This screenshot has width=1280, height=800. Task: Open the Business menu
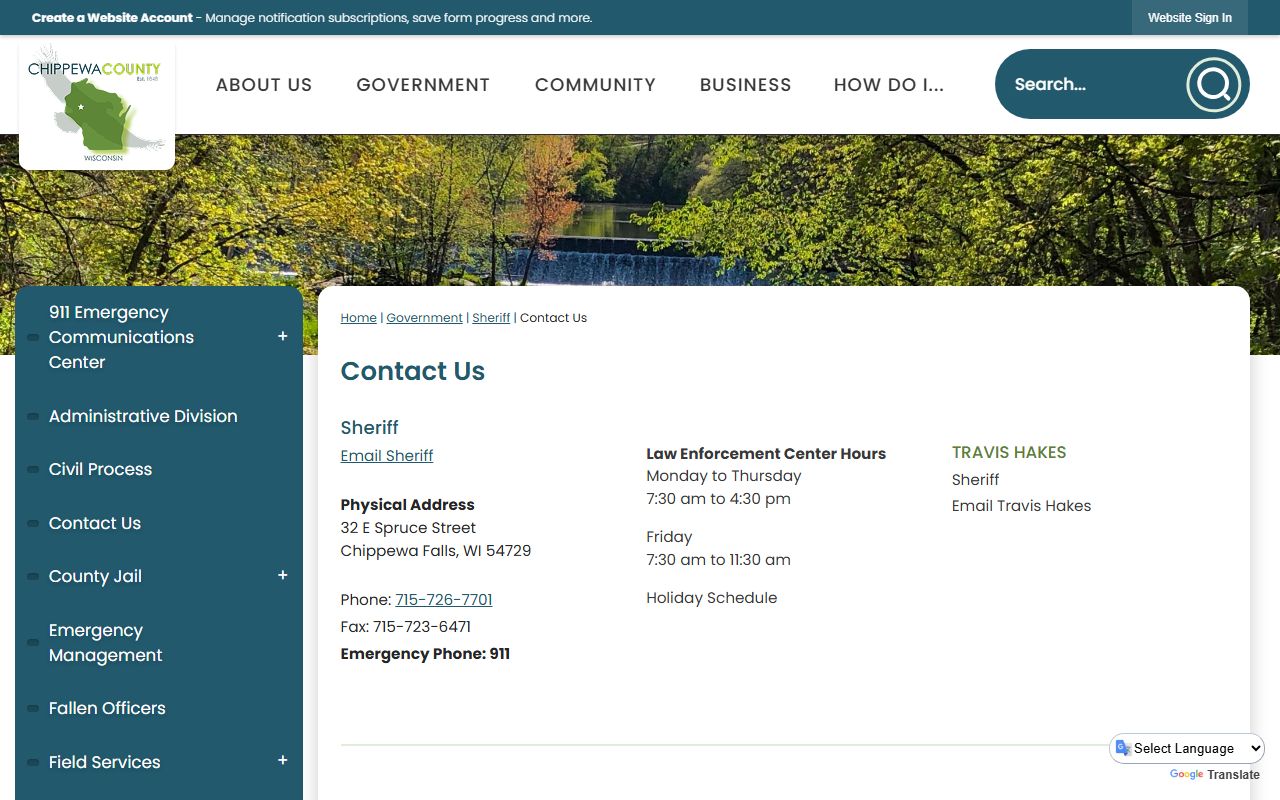pyautogui.click(x=745, y=85)
